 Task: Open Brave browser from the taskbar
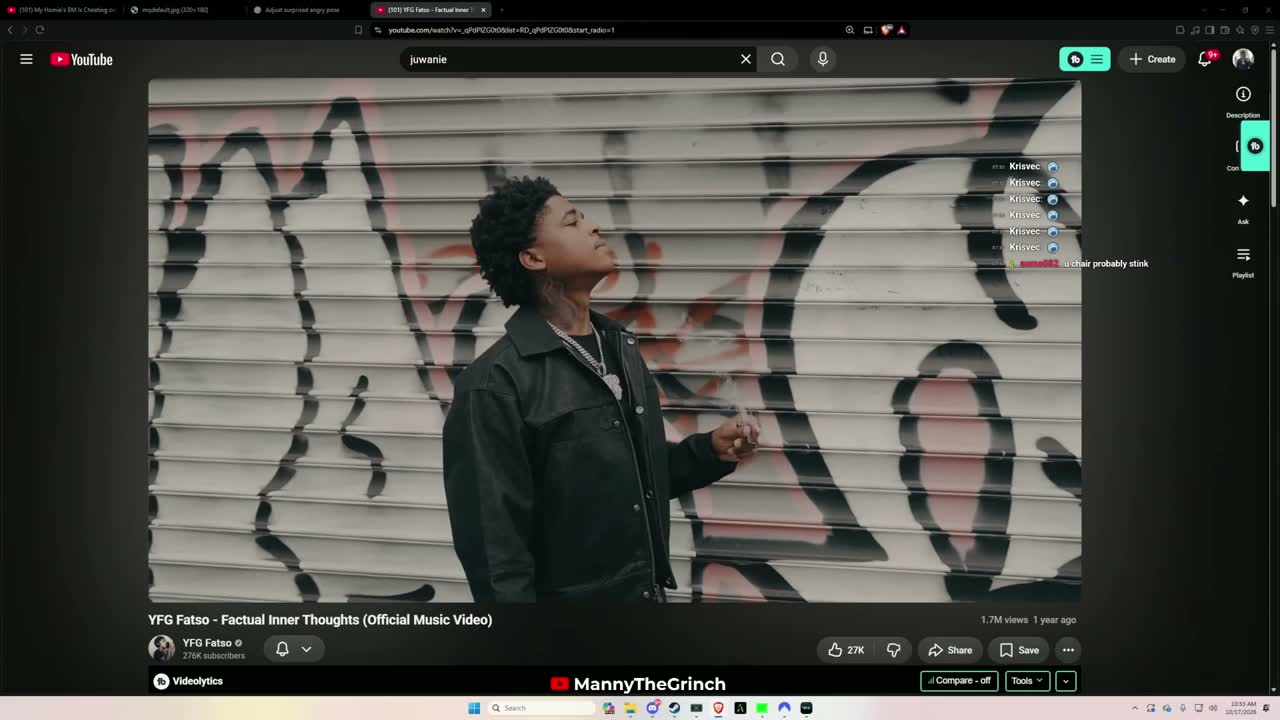click(x=718, y=708)
